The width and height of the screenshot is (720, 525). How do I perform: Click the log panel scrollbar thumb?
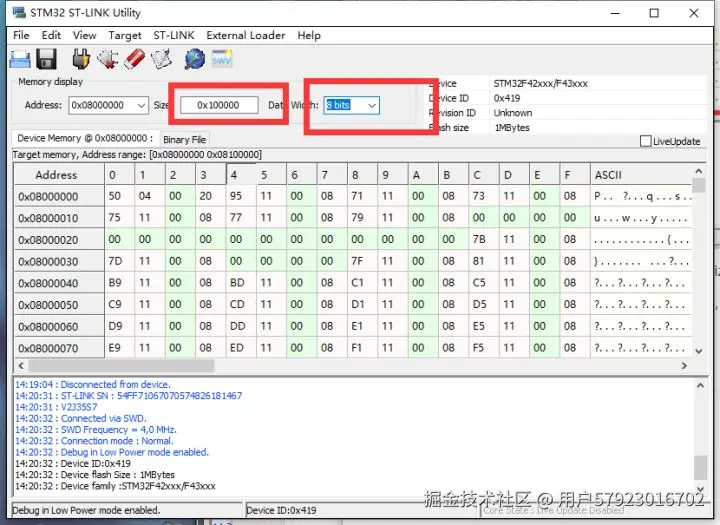click(700, 467)
